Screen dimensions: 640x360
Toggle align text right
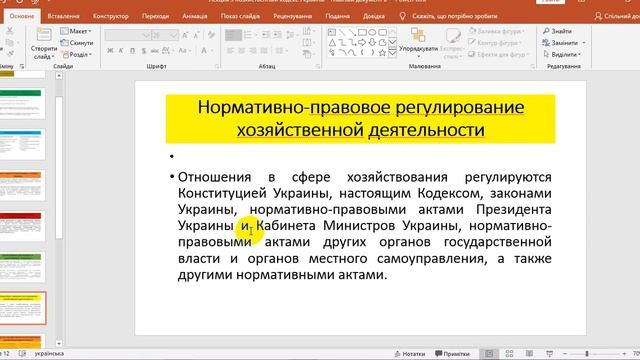[253, 51]
